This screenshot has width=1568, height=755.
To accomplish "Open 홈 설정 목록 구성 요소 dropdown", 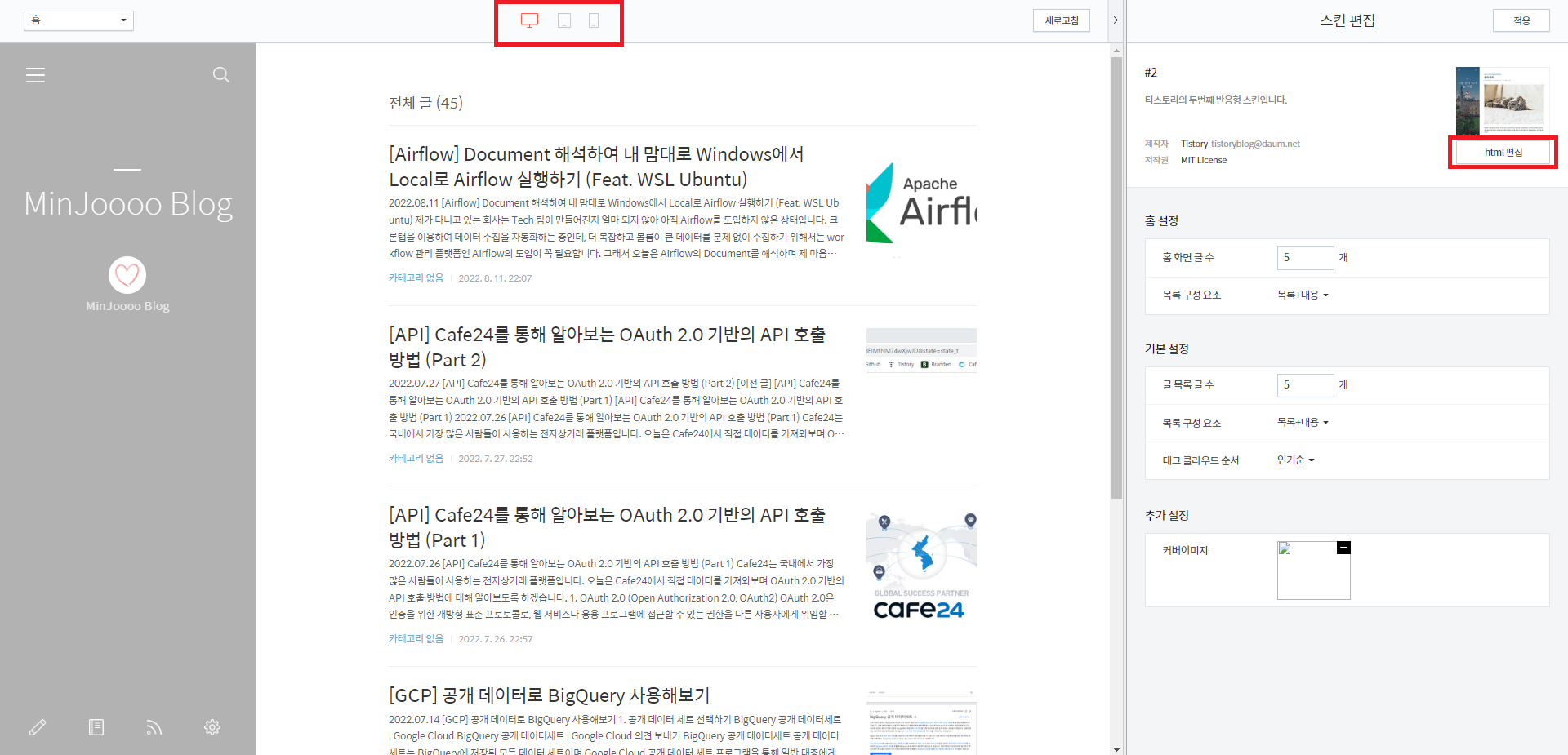I will coord(1303,295).
